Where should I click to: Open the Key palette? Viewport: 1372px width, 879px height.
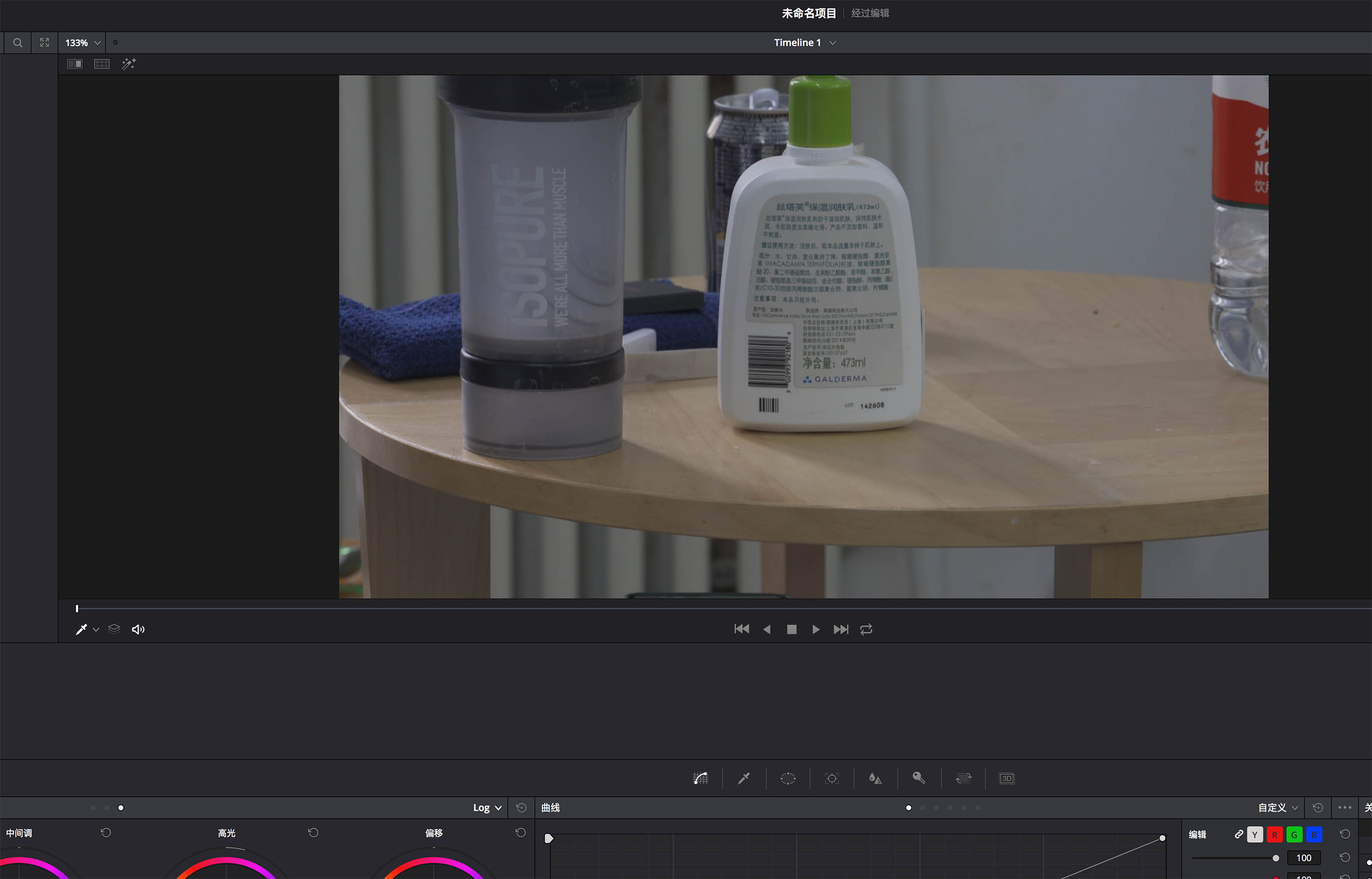(x=918, y=778)
